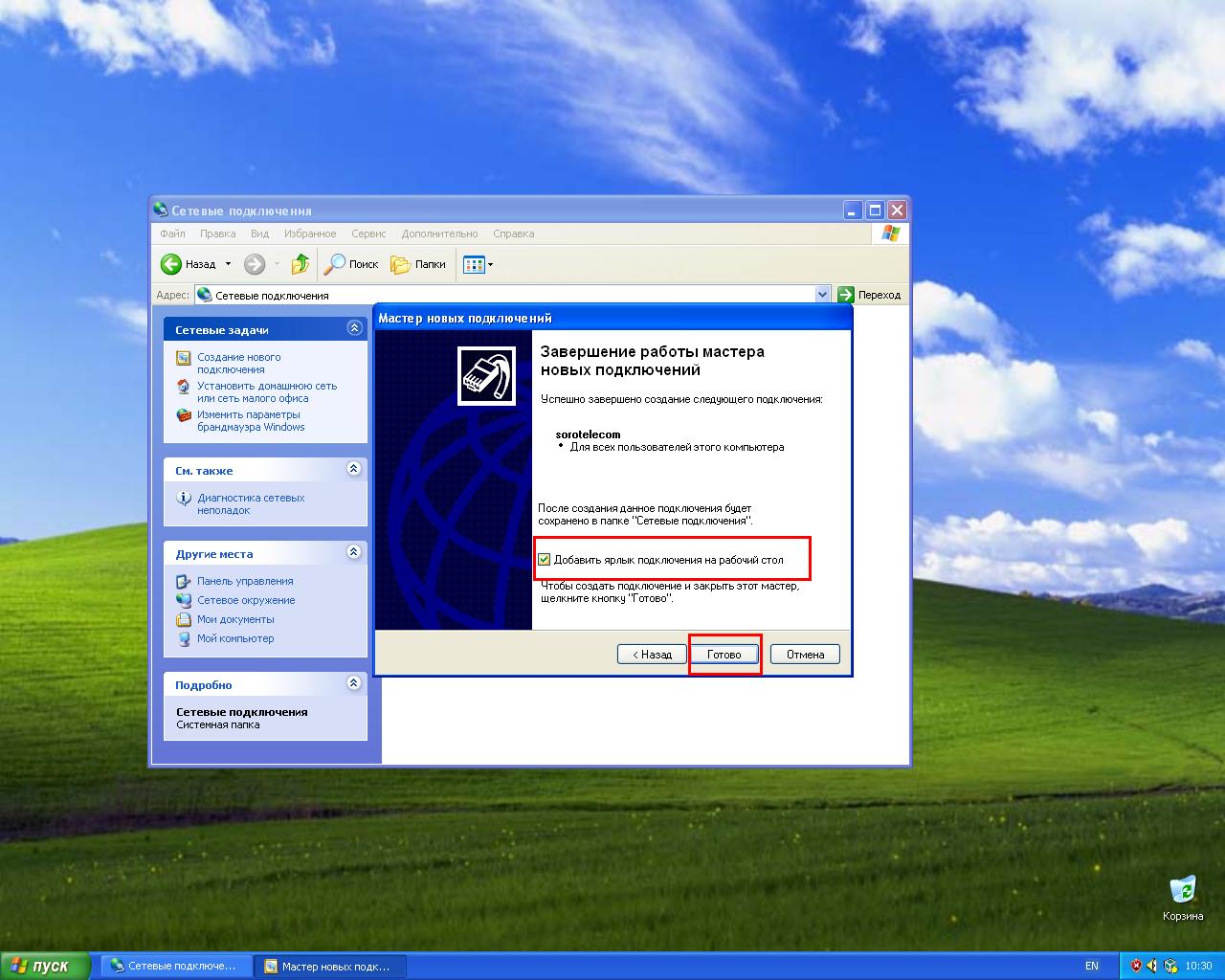This screenshot has height=980, width=1225.
Task: Click the 10:30 clock in tray
Action: click(1198, 966)
